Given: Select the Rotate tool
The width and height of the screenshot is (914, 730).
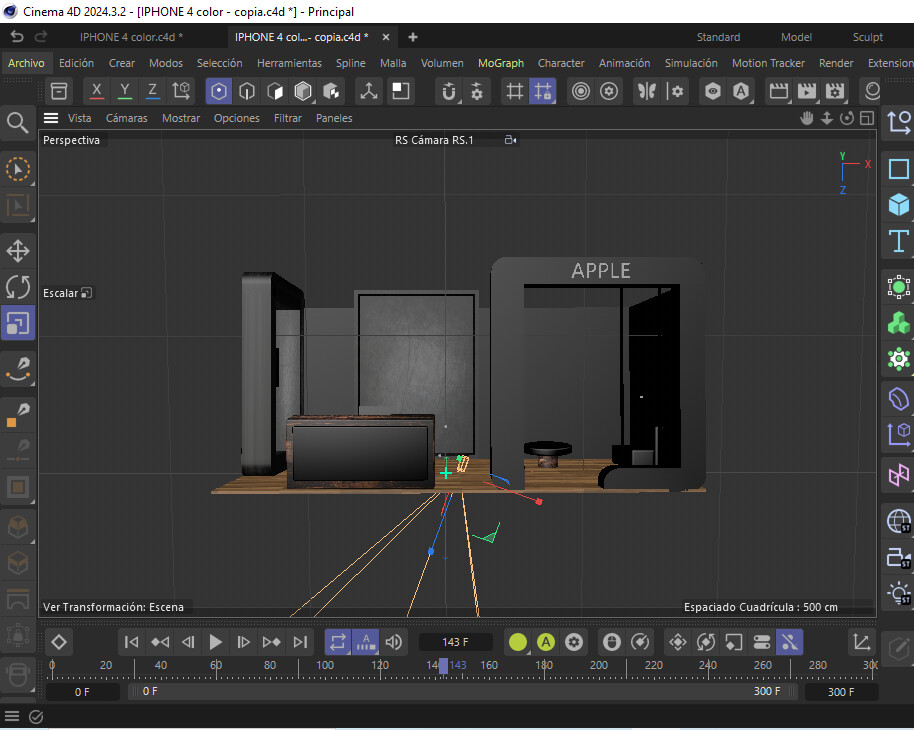Looking at the screenshot, I should pos(18,287).
